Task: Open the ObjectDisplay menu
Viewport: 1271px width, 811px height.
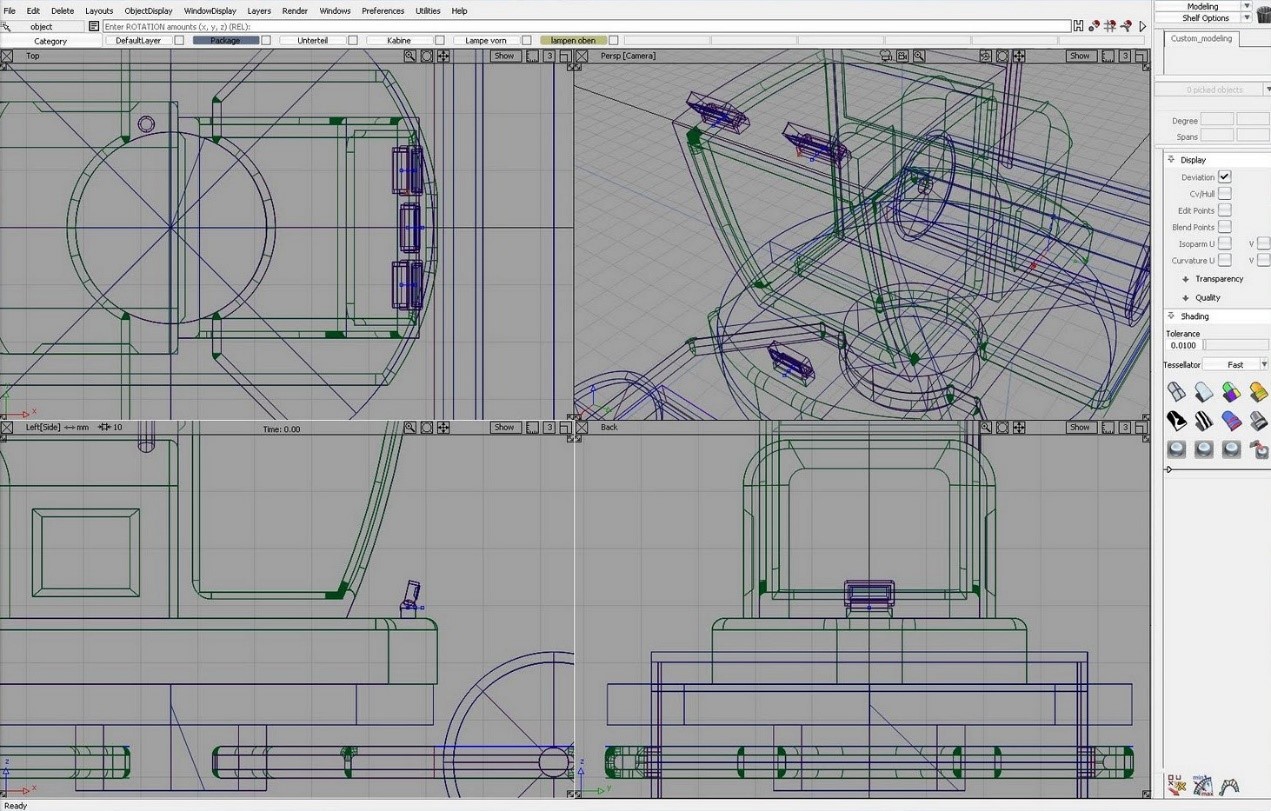Action: point(148,11)
